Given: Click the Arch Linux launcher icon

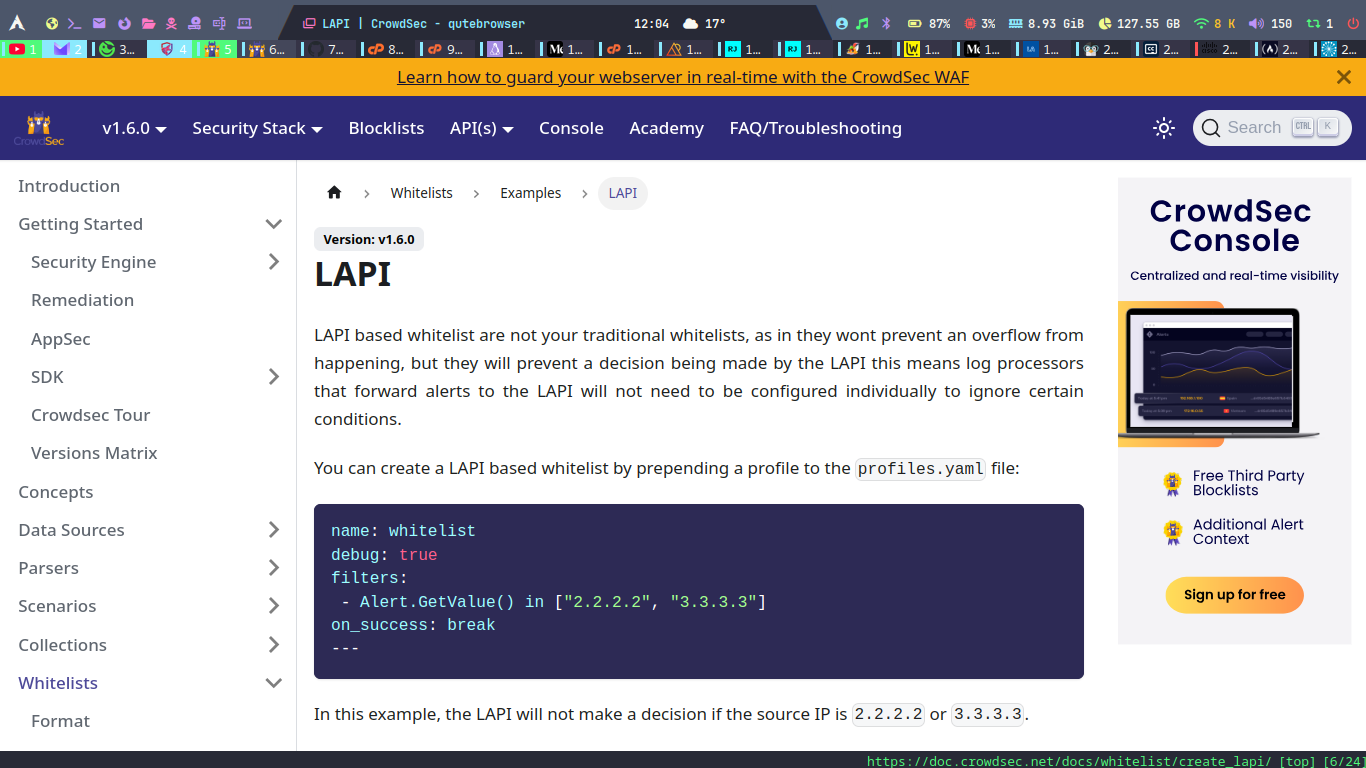Looking at the screenshot, I should 17,23.
